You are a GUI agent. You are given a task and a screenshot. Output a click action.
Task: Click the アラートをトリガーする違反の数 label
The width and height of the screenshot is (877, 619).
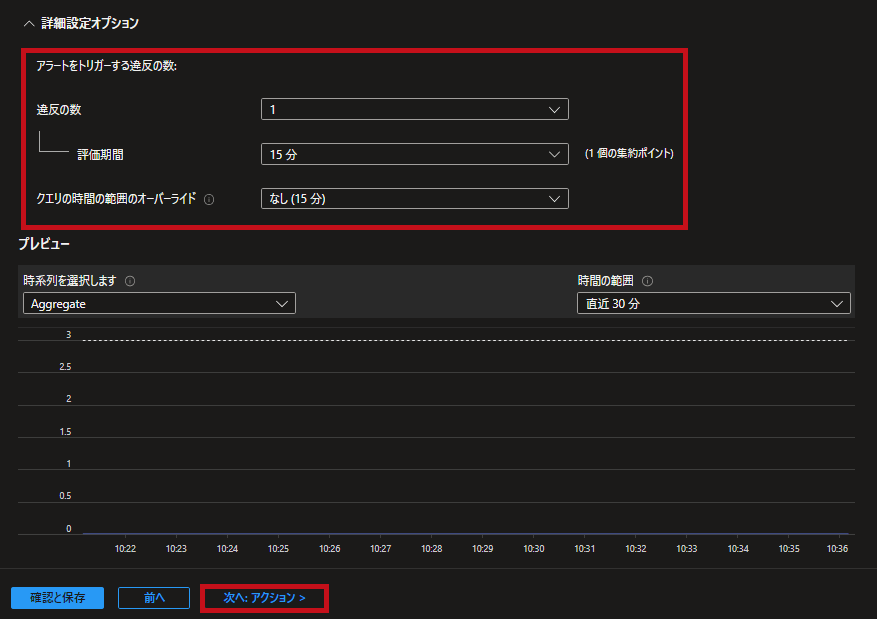[x=106, y=66]
